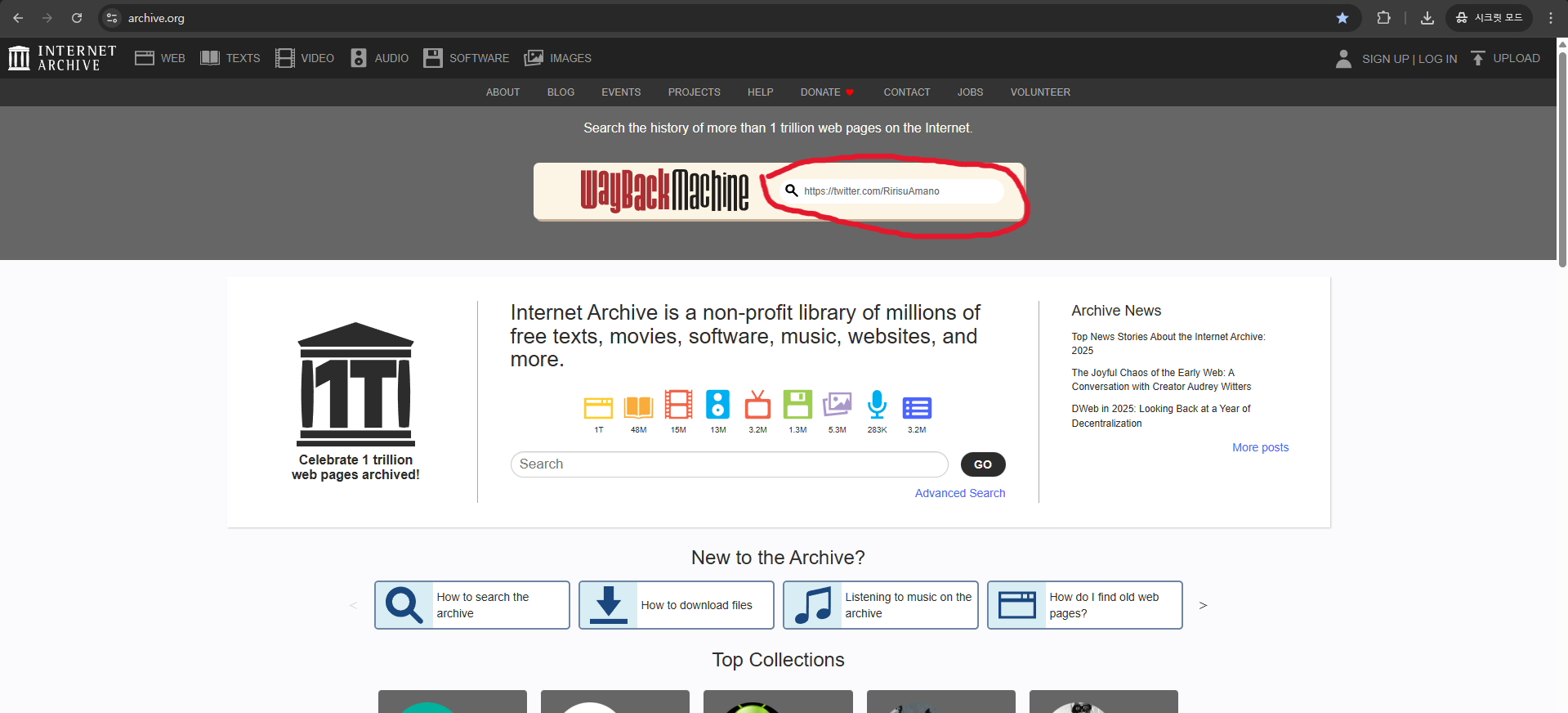Image resolution: width=1568 pixels, height=713 pixels.
Task: Reload the page
Action: [x=77, y=18]
